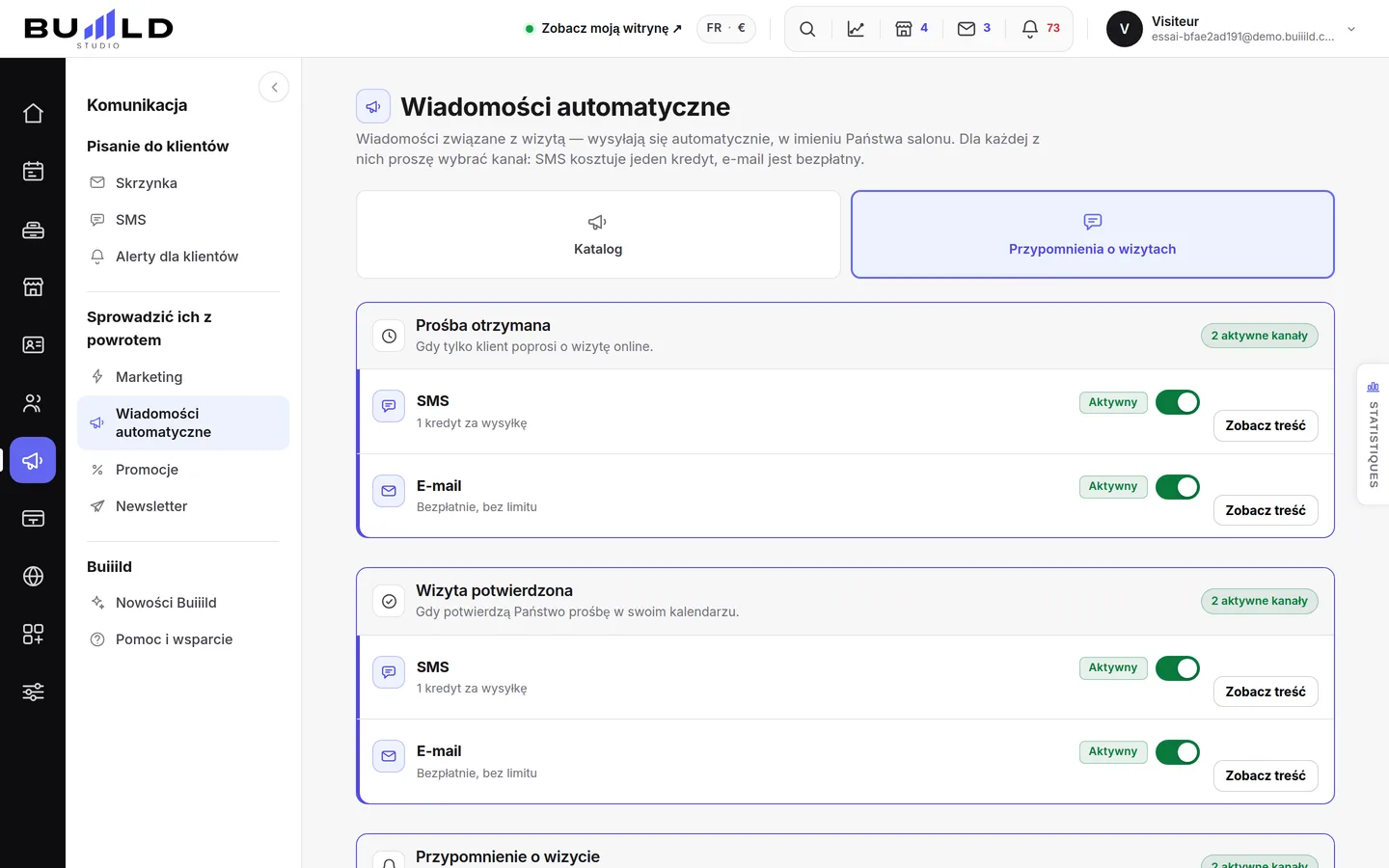Open the shop icon with badge 4
This screenshot has width=1389, height=868.
(x=911, y=29)
